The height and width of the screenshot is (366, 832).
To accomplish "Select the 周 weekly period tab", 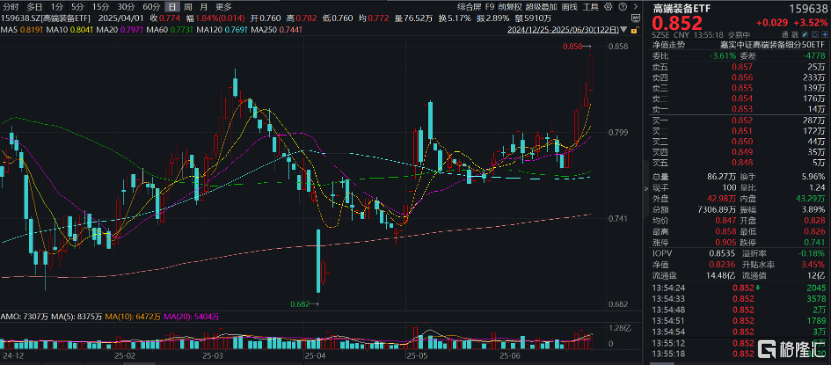I will pos(188,7).
